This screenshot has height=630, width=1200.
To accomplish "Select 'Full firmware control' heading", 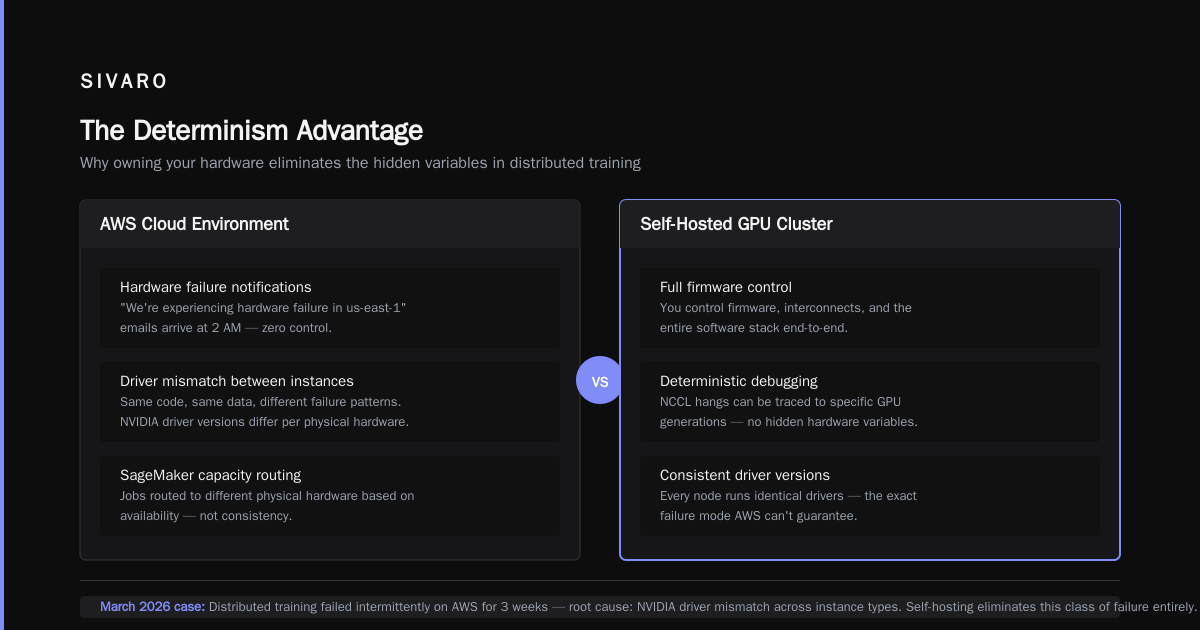I will coord(726,287).
